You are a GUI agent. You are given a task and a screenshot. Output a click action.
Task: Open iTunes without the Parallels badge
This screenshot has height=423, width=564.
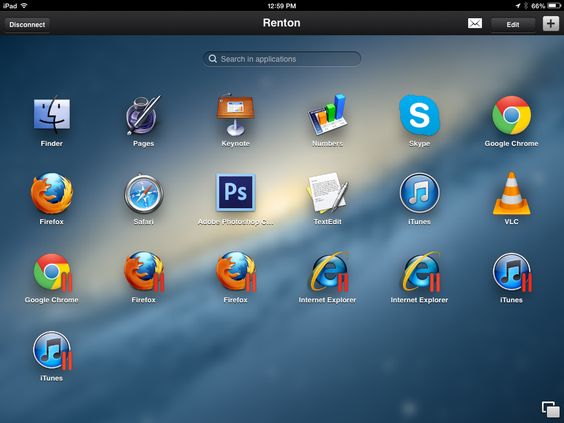pos(419,194)
